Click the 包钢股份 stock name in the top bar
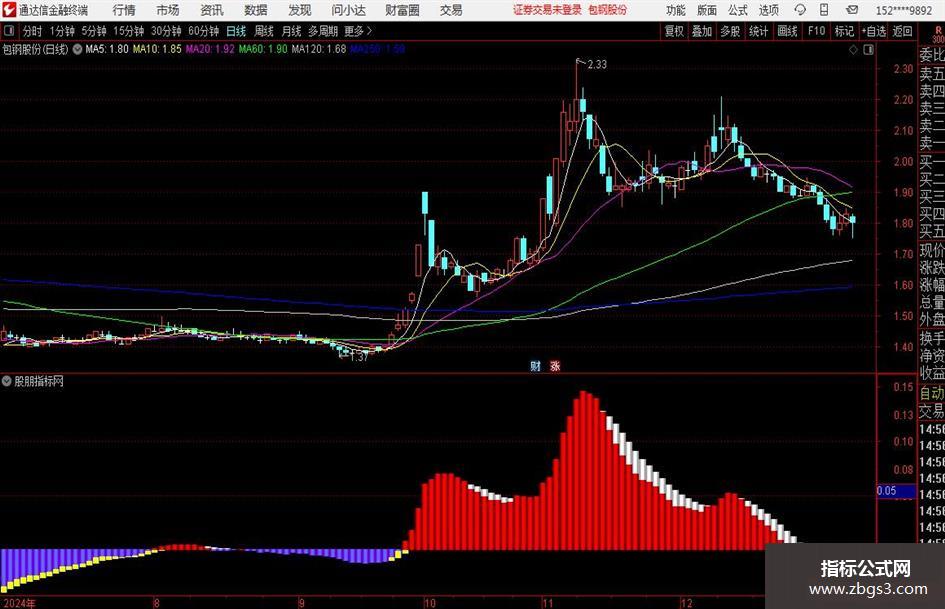945x609 pixels. (x=607, y=10)
